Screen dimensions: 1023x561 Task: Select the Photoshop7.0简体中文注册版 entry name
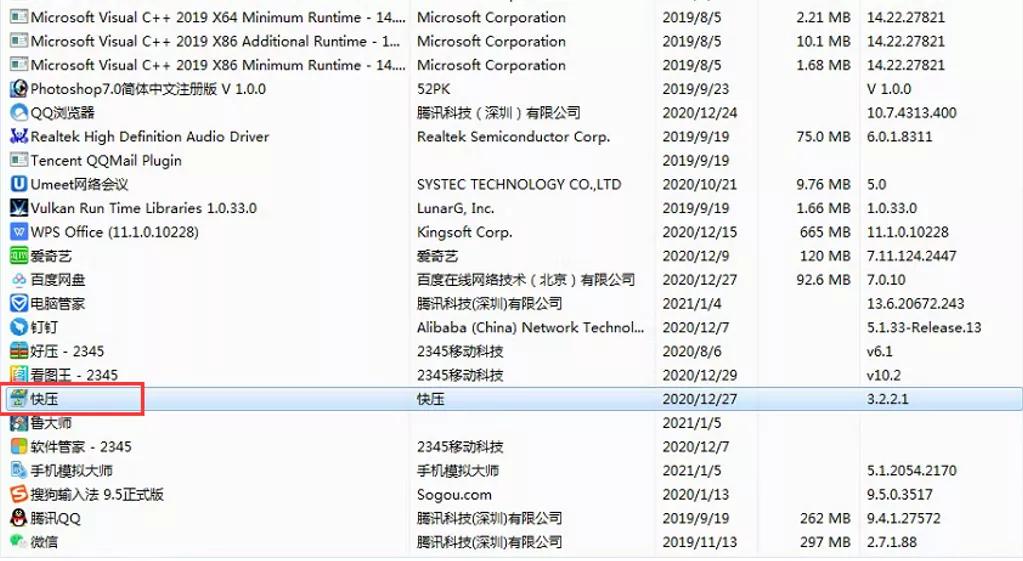[148, 89]
